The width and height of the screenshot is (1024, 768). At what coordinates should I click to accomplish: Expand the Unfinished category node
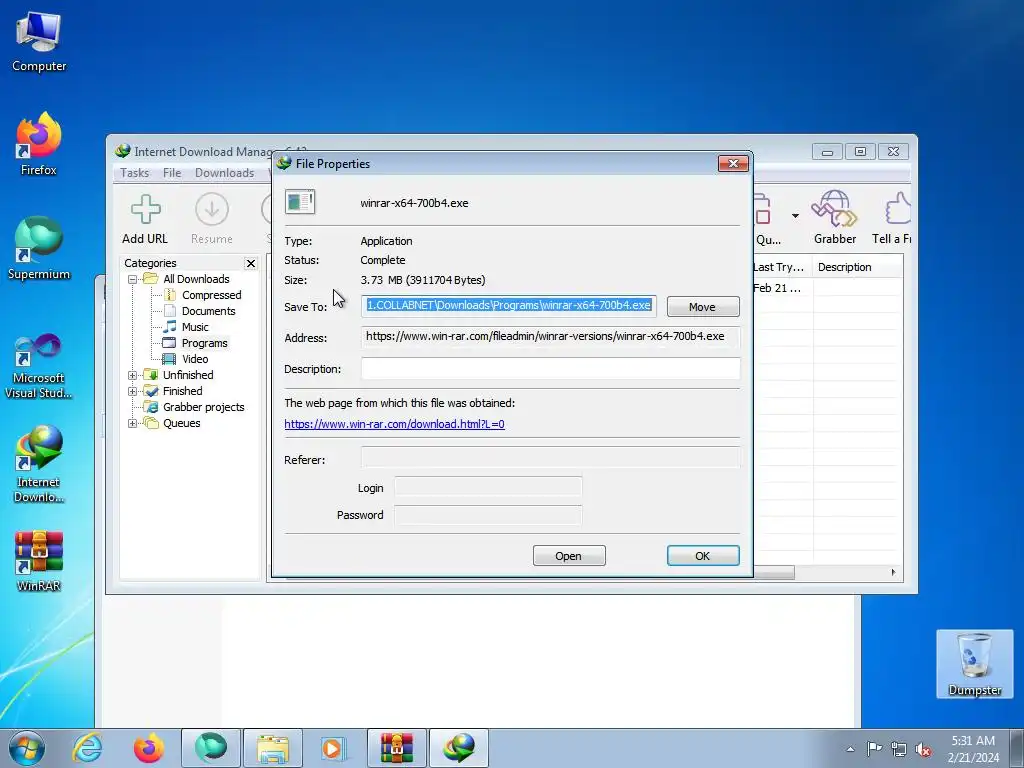point(133,375)
